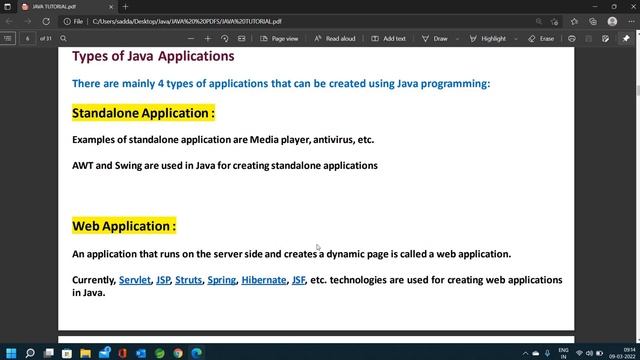640x360 pixels.
Task: Open the browser profile avatar
Action: (x=612, y=21)
